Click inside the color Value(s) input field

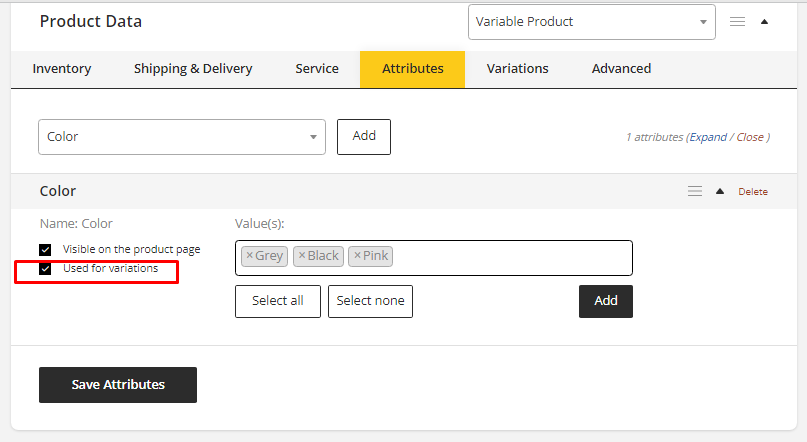510,257
